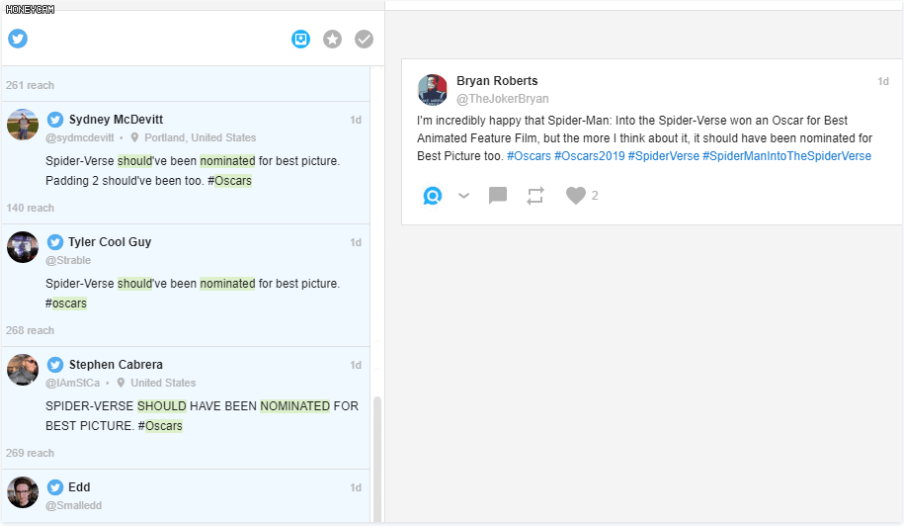Retweet Bryan Roberts' tweet

click(535, 195)
